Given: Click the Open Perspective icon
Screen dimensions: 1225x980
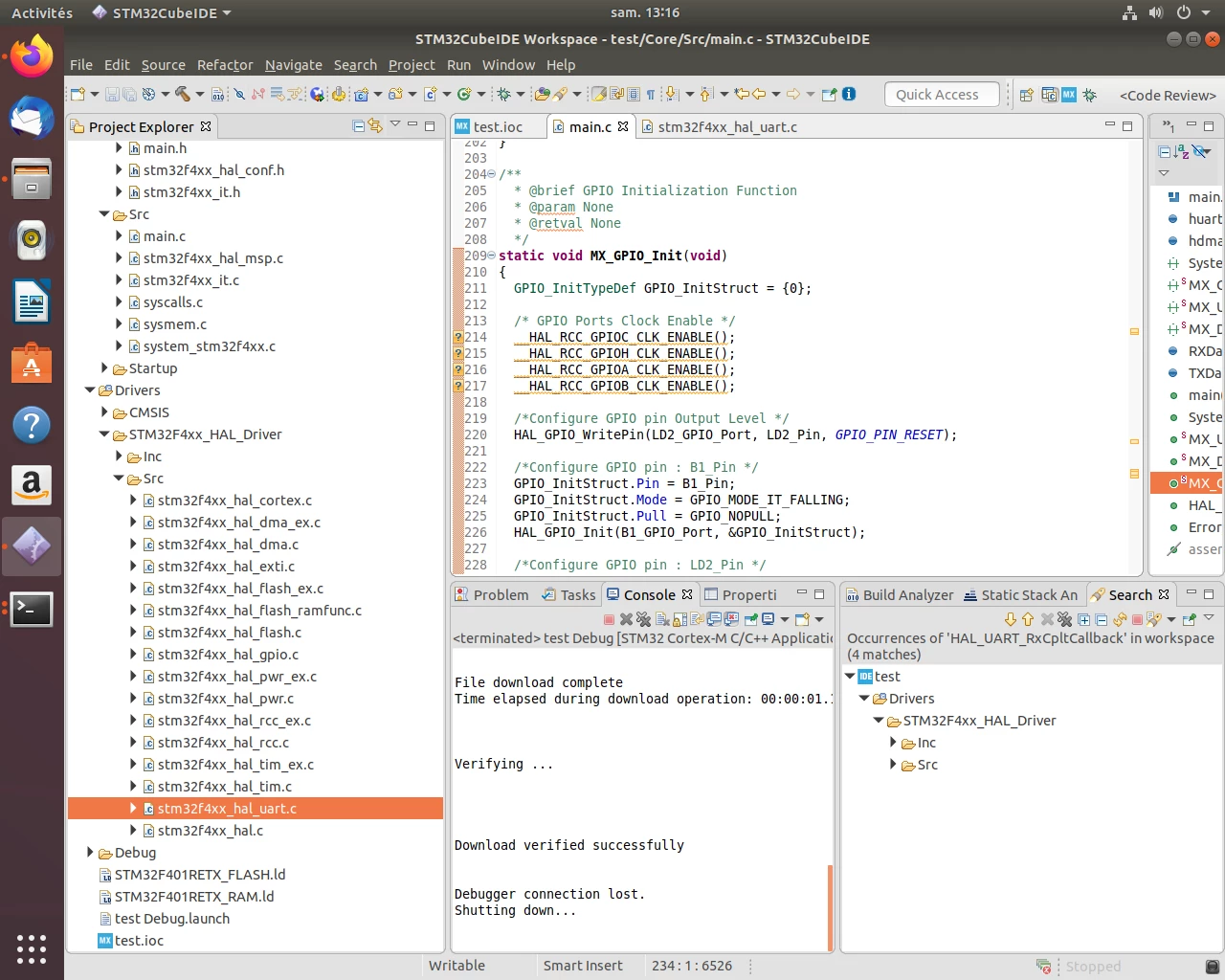Looking at the screenshot, I should [1026, 95].
